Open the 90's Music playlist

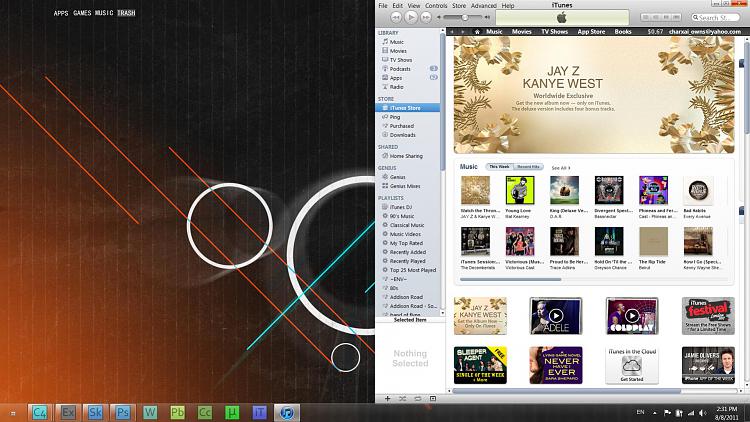point(402,216)
